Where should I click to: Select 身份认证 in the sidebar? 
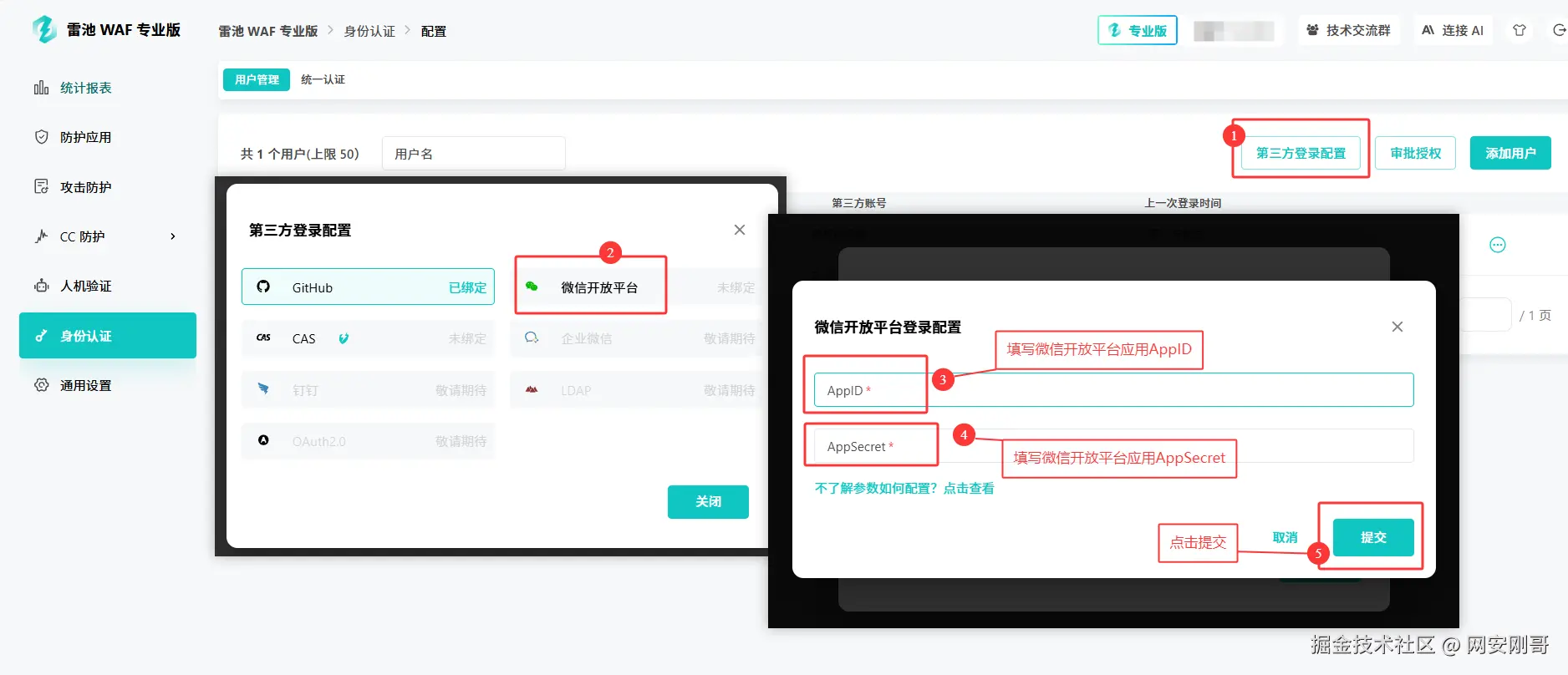click(108, 336)
